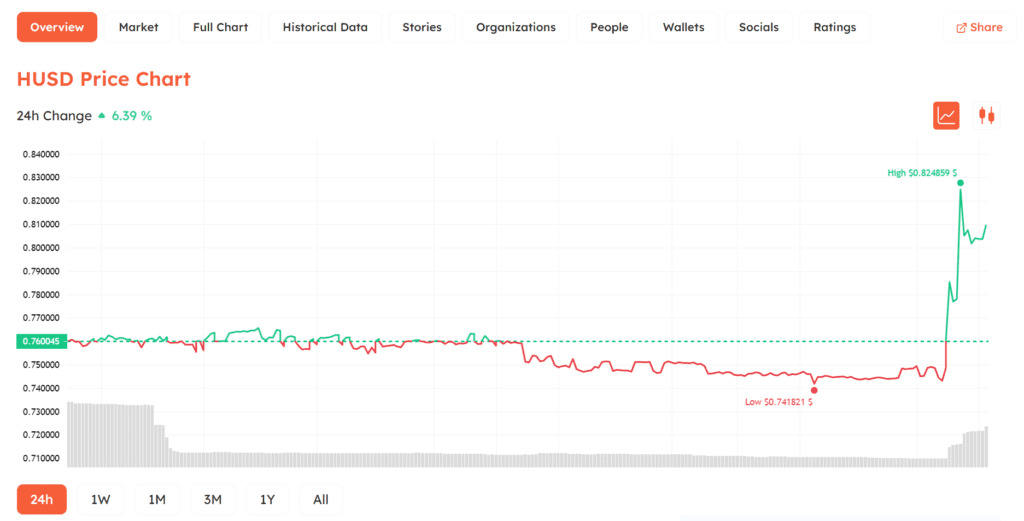Click the red Low price marker dot
Image resolution: width=1024 pixels, height=521 pixels.
click(x=814, y=390)
